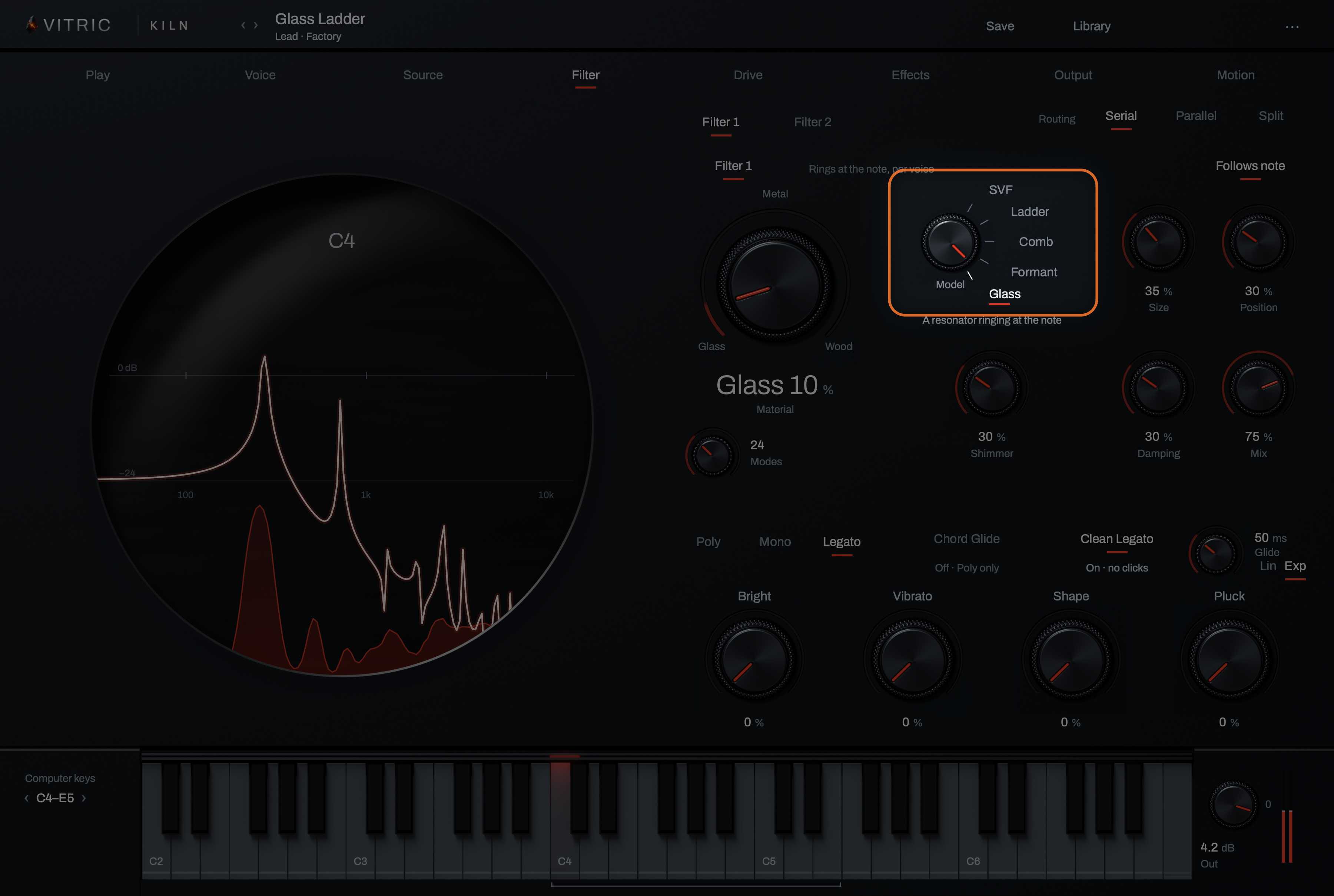Toggle the Clean Legato option
Viewport: 1334px width, 896px height.
pyautogui.click(x=1116, y=539)
